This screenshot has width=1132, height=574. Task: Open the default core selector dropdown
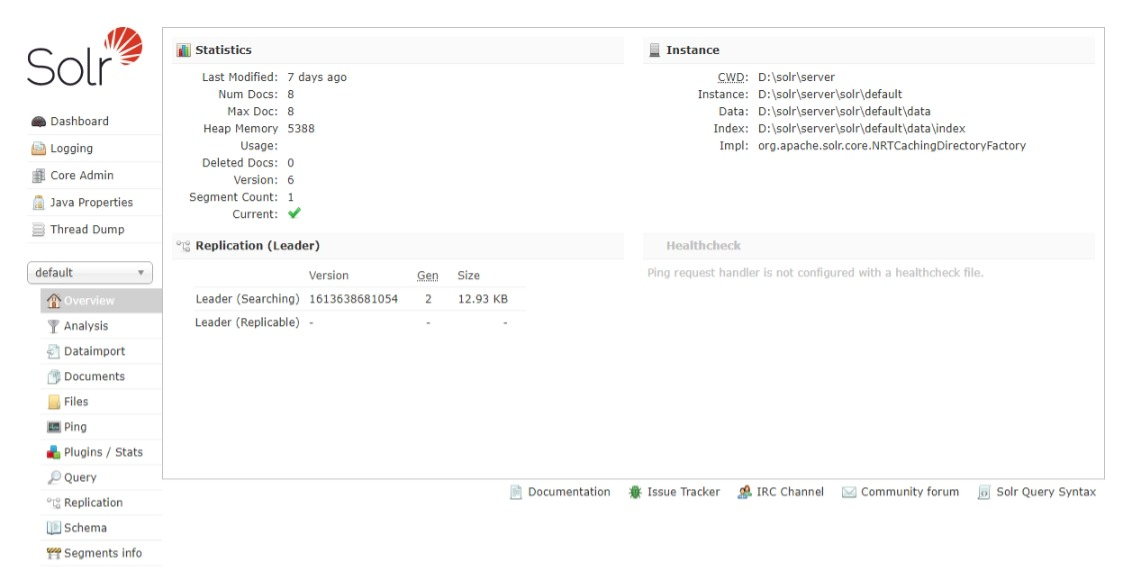click(x=90, y=273)
